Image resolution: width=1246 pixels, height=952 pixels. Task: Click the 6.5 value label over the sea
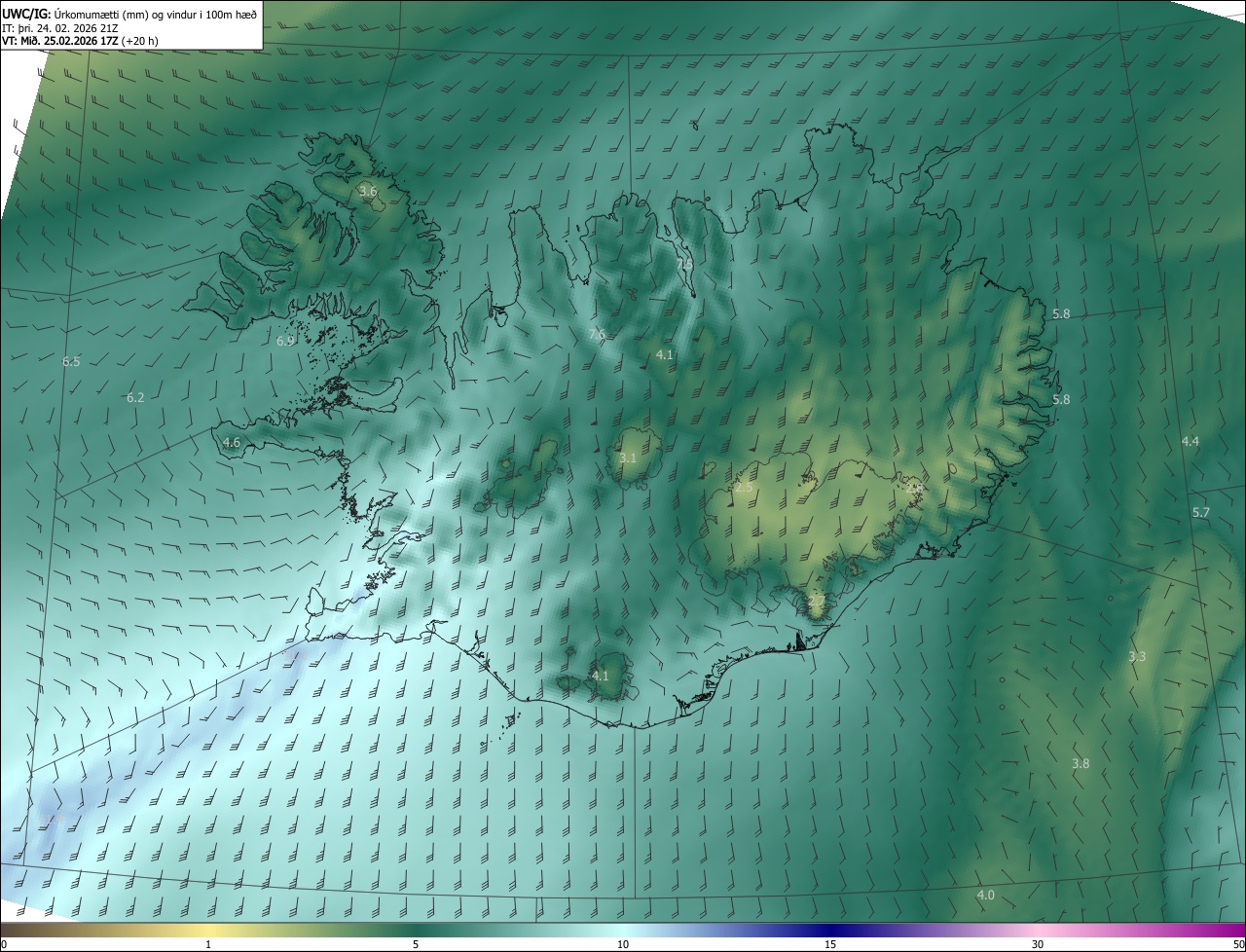71,362
